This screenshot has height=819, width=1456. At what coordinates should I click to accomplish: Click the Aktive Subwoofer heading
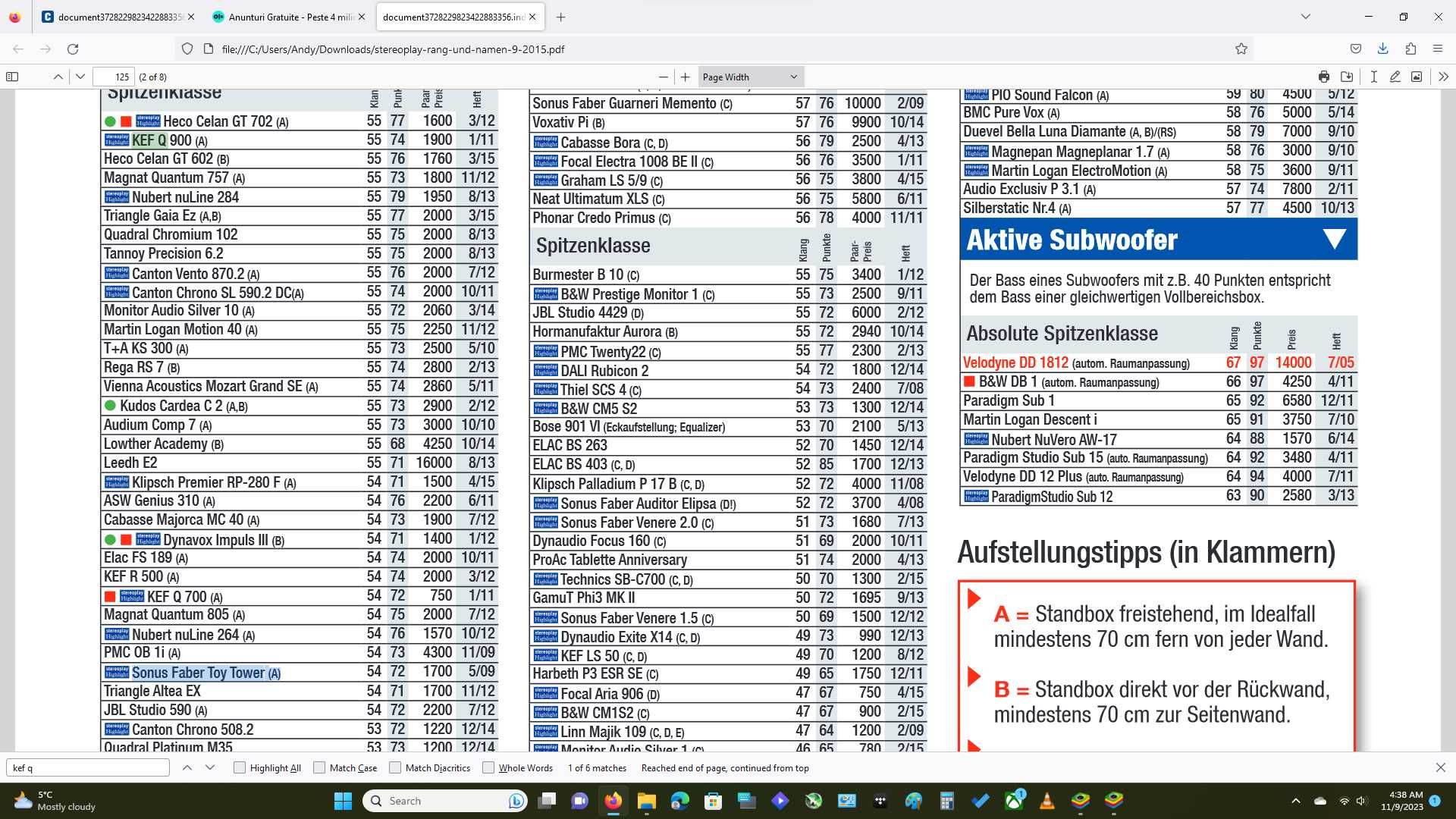[1072, 240]
